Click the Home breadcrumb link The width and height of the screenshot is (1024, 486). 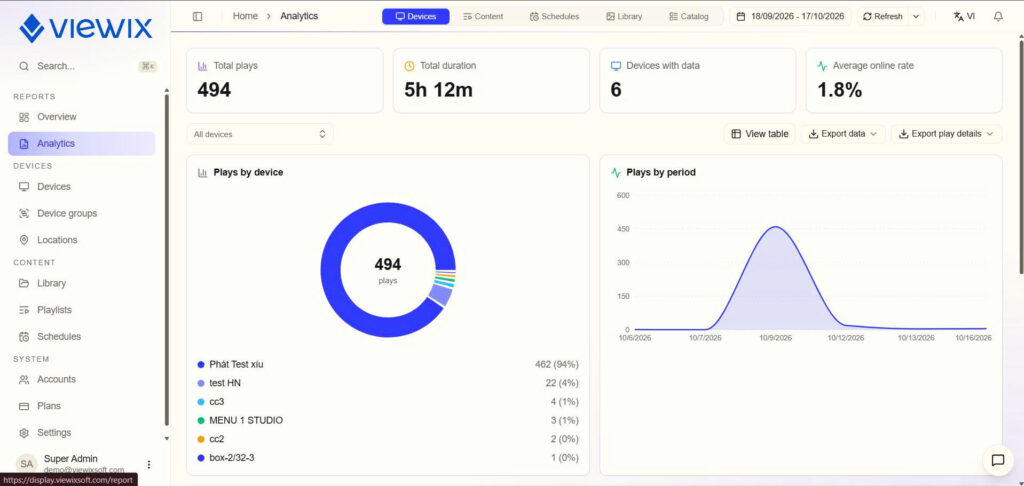tap(246, 16)
